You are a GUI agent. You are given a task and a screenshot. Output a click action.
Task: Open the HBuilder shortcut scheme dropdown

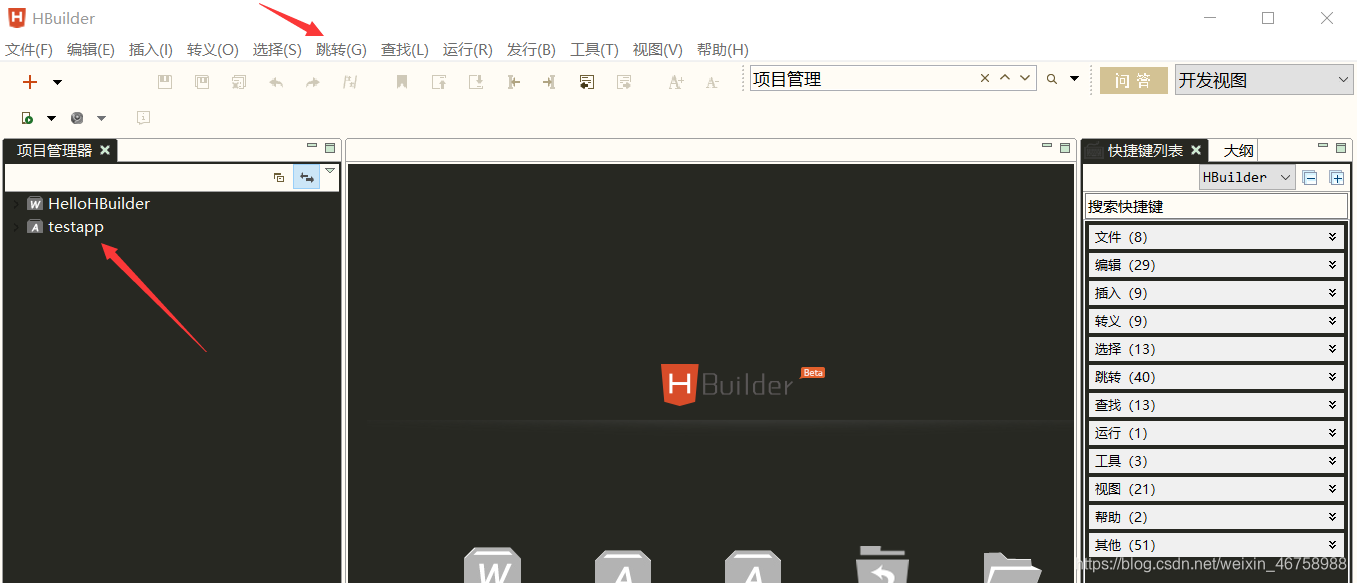(x=1247, y=177)
